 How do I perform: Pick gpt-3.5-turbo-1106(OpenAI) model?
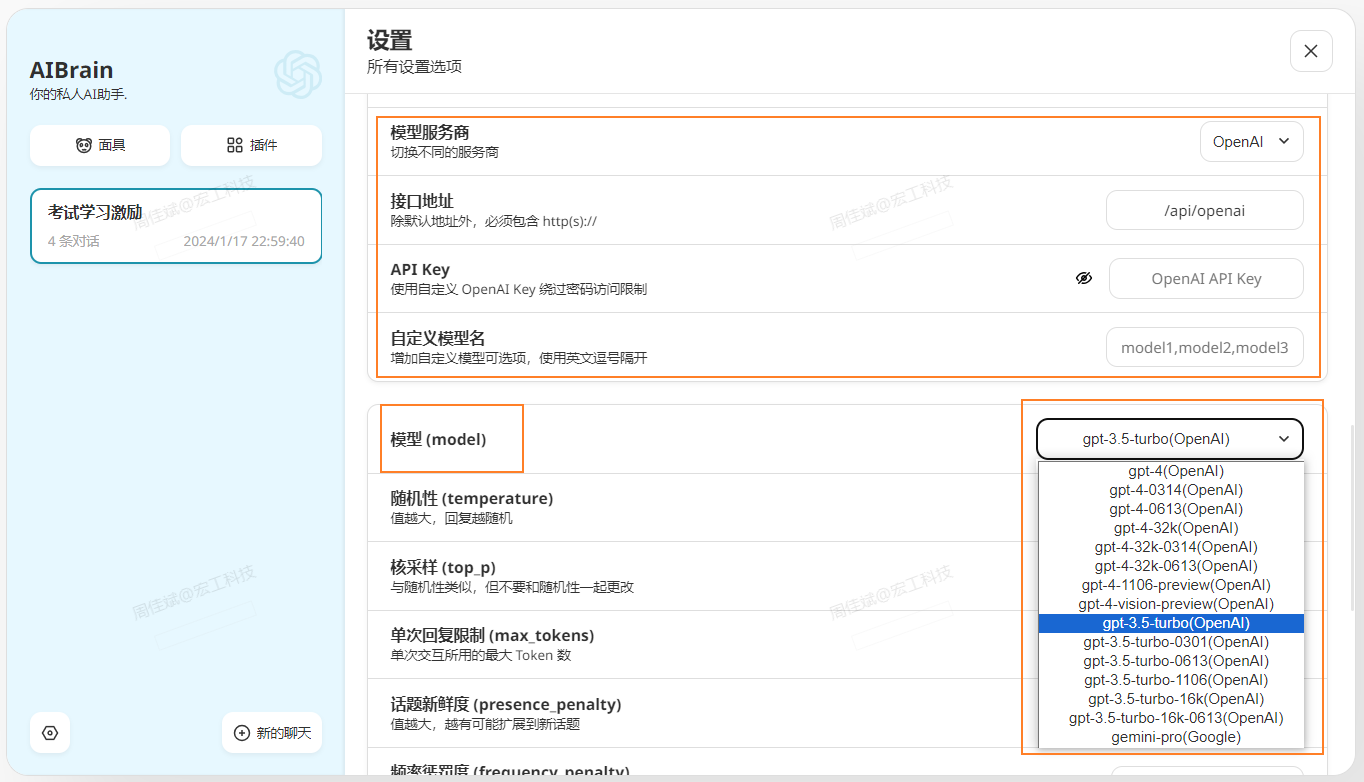pos(1171,680)
